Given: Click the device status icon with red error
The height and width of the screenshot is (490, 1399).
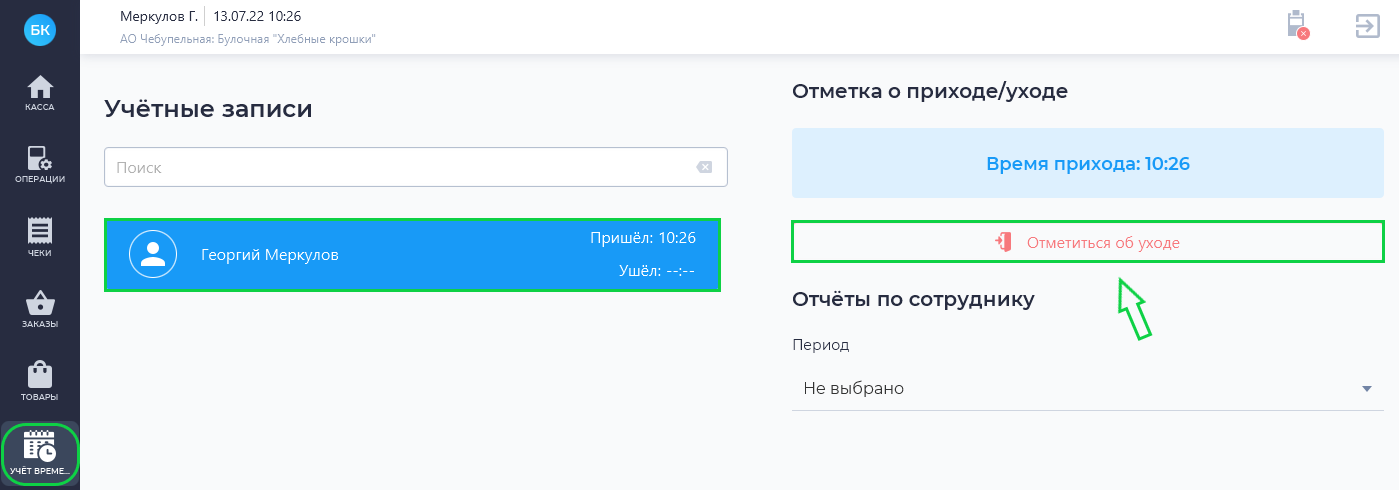Looking at the screenshot, I should (x=1297, y=26).
